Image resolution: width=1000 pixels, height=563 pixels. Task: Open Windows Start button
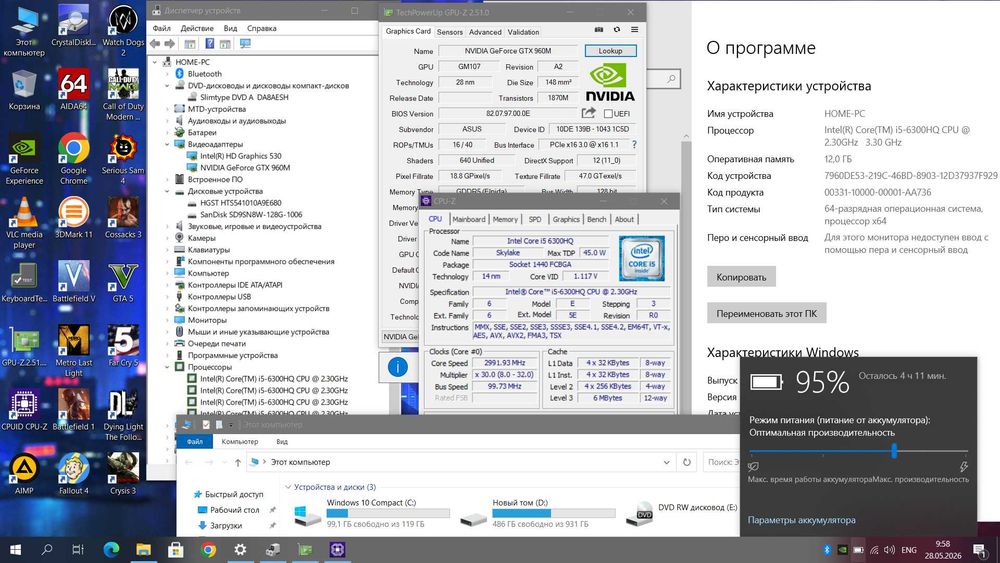pos(15,549)
